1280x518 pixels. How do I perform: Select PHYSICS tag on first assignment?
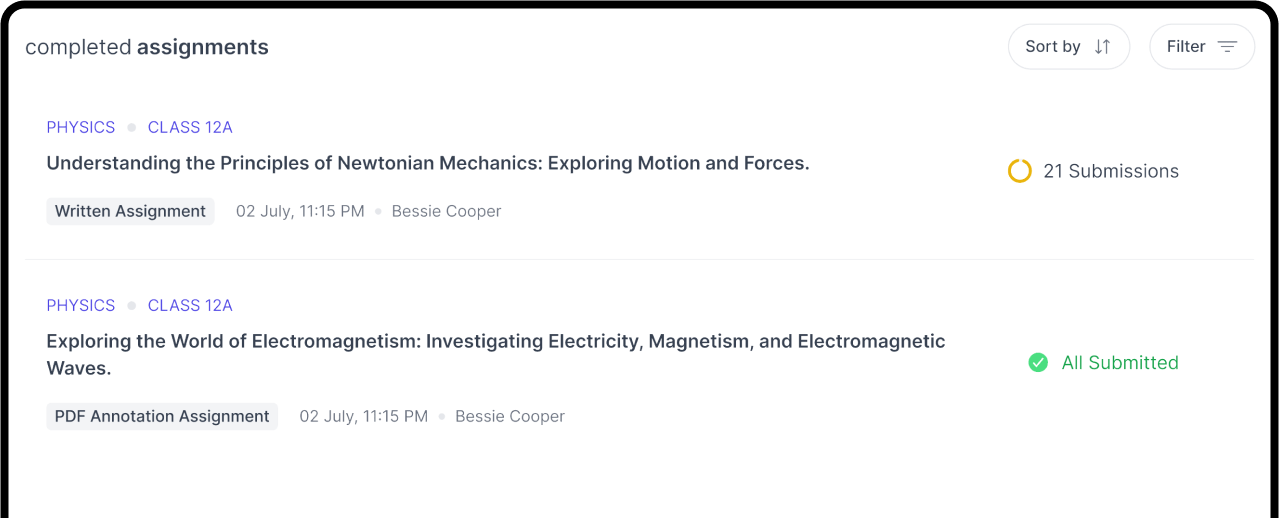coord(81,127)
